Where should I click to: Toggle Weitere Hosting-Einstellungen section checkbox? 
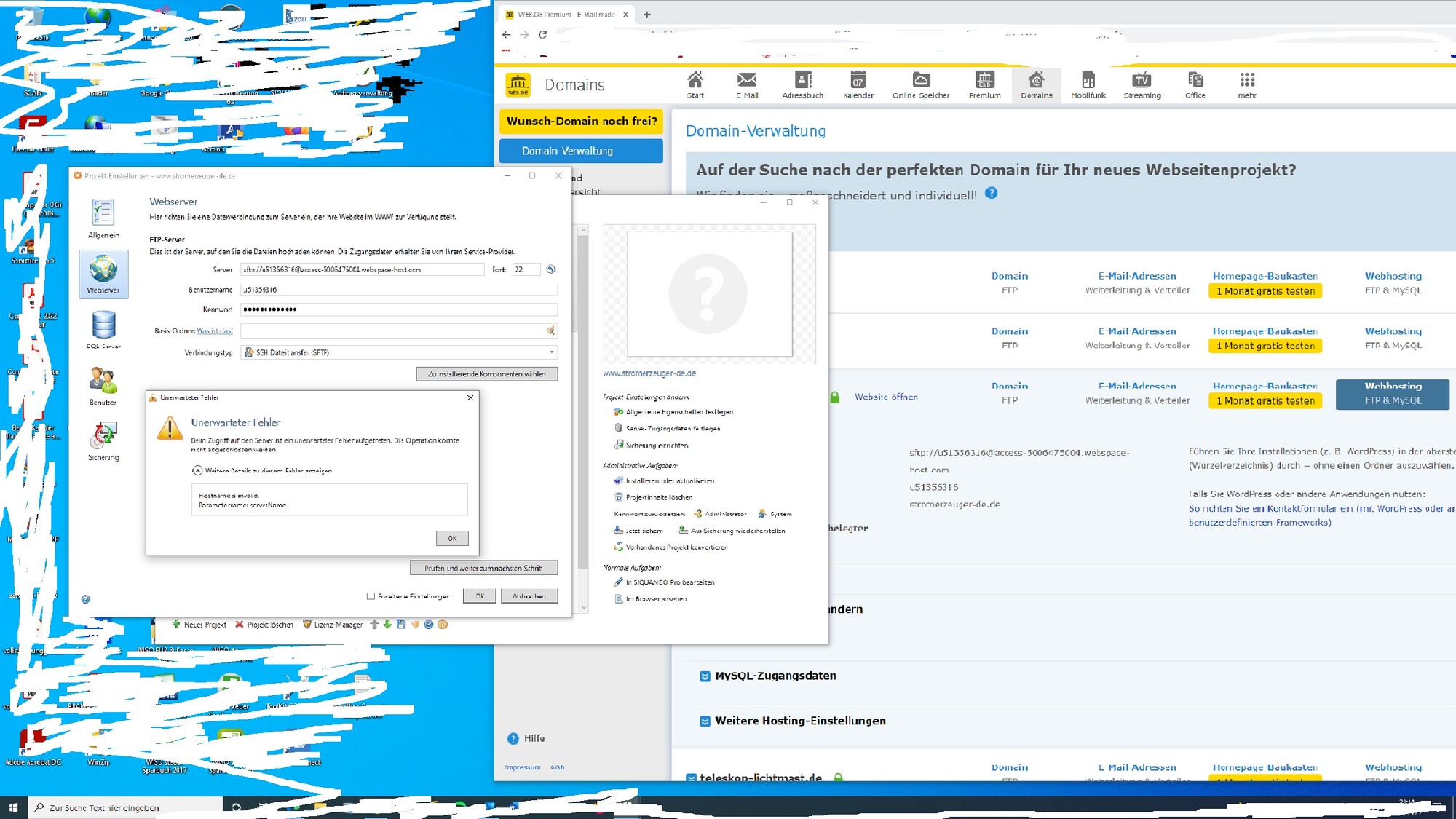tap(705, 721)
